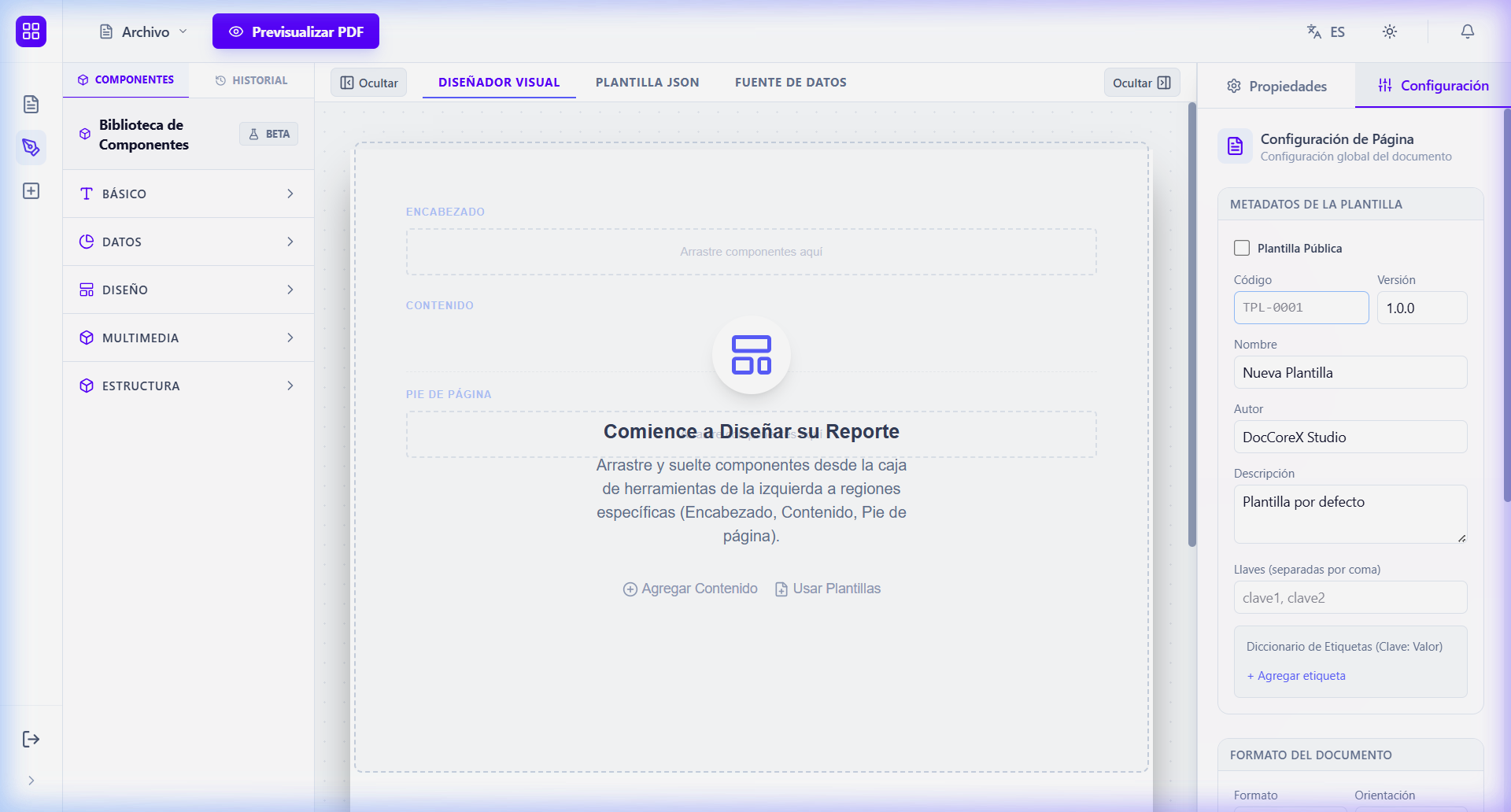Click the BÁSICO text icon
This screenshot has height=812, width=1511.
87,194
